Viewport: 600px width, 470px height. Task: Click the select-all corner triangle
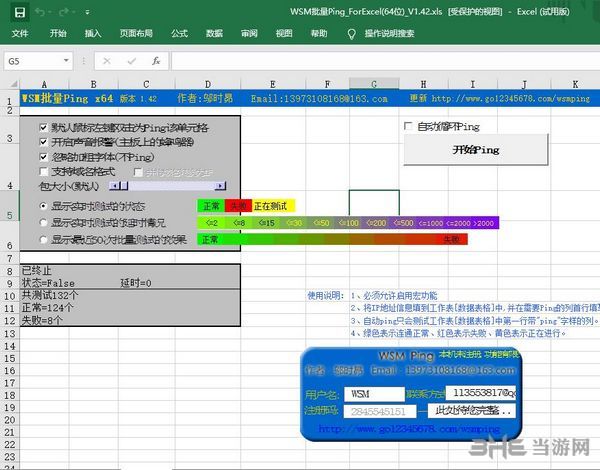[13, 84]
